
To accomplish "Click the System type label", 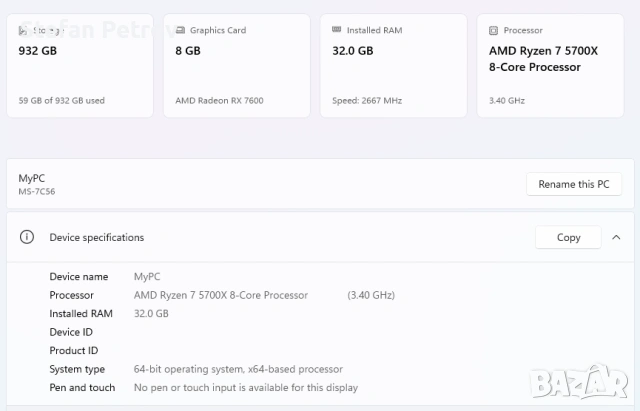I will point(77,369).
